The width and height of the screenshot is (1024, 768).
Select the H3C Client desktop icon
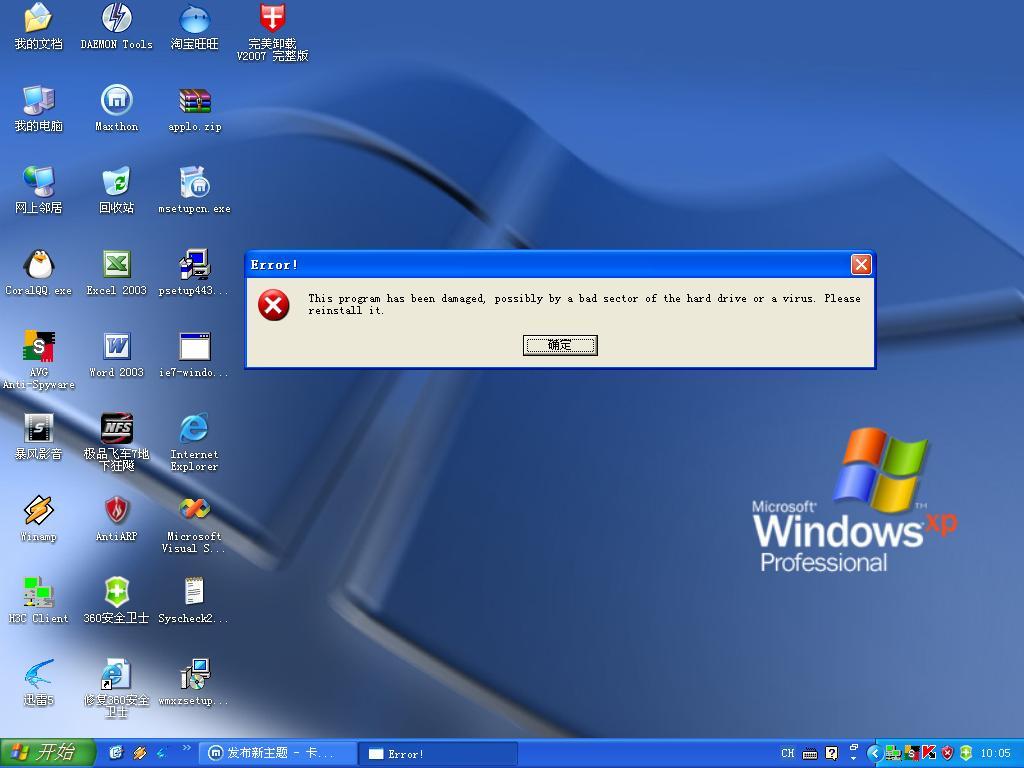click(x=39, y=601)
